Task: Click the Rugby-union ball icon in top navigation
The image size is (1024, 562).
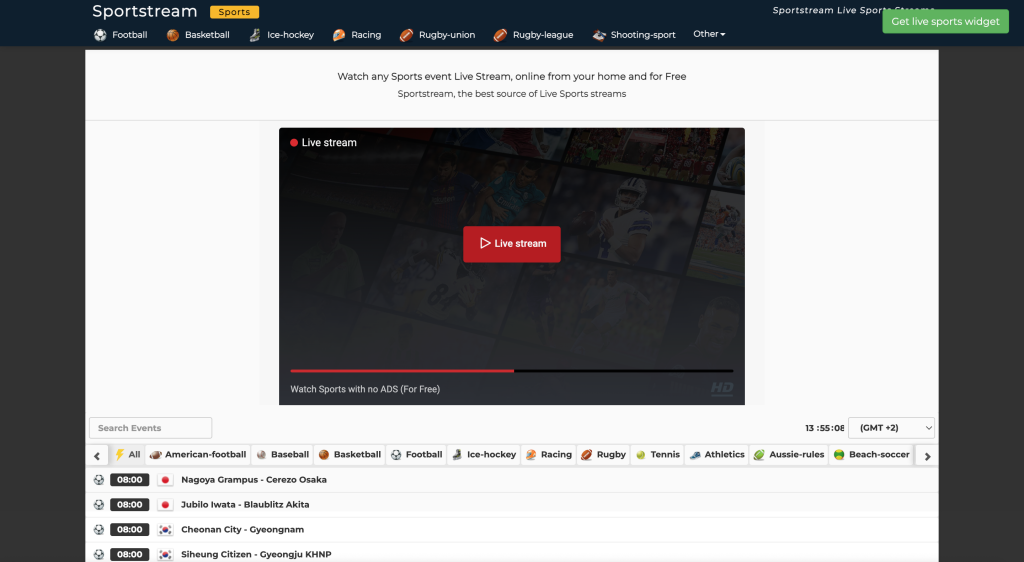Action: point(406,35)
